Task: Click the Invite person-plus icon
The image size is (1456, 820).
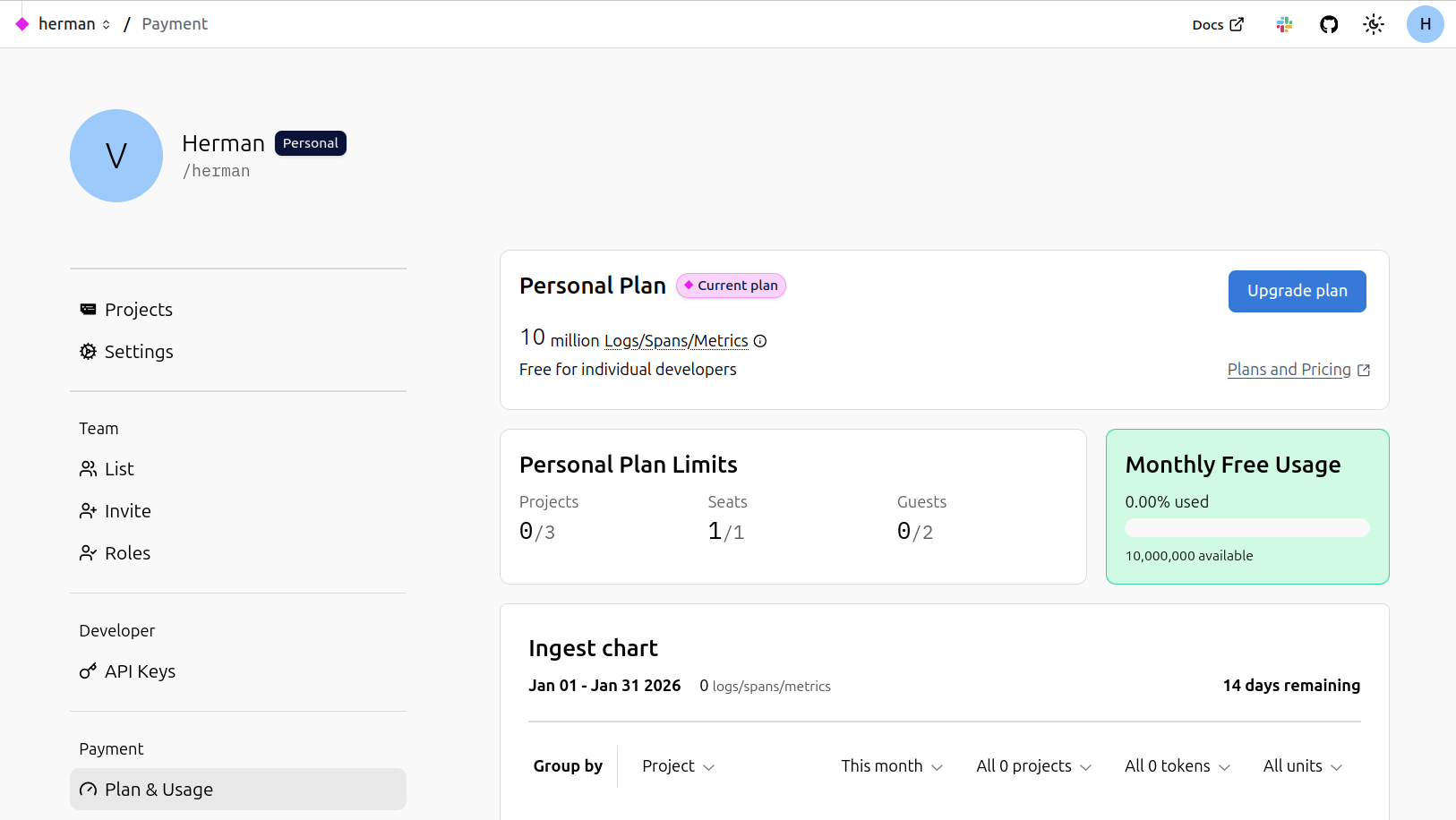Action: [x=88, y=510]
